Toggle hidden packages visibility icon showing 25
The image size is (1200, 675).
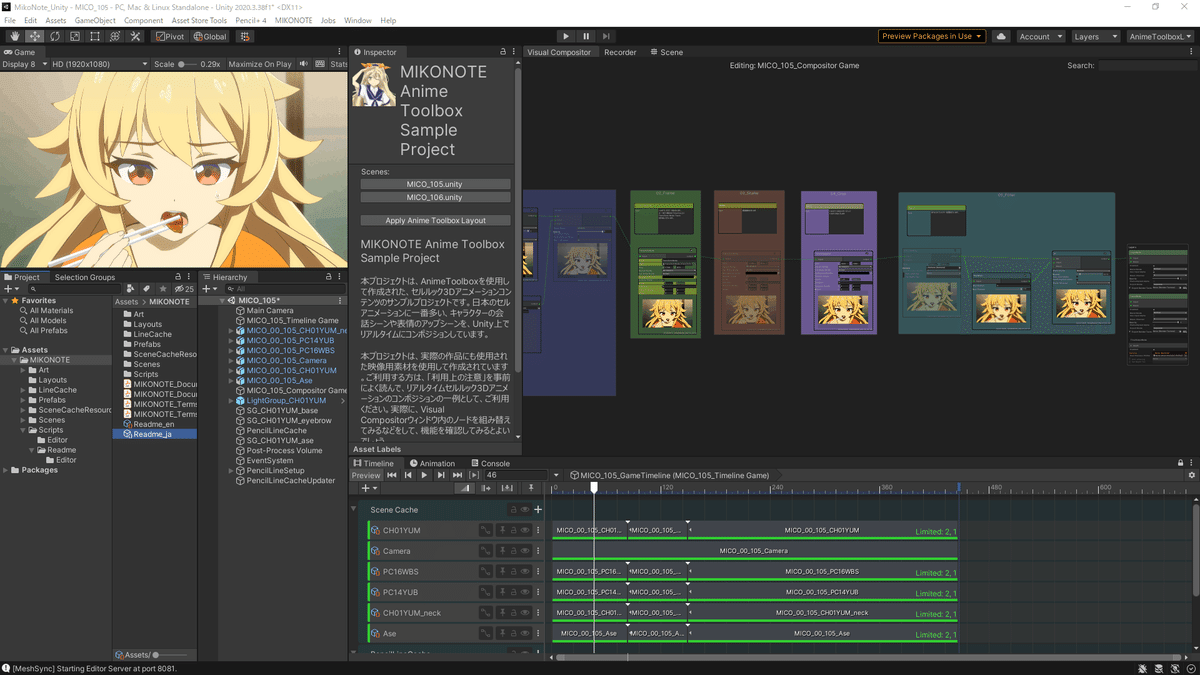(184, 289)
